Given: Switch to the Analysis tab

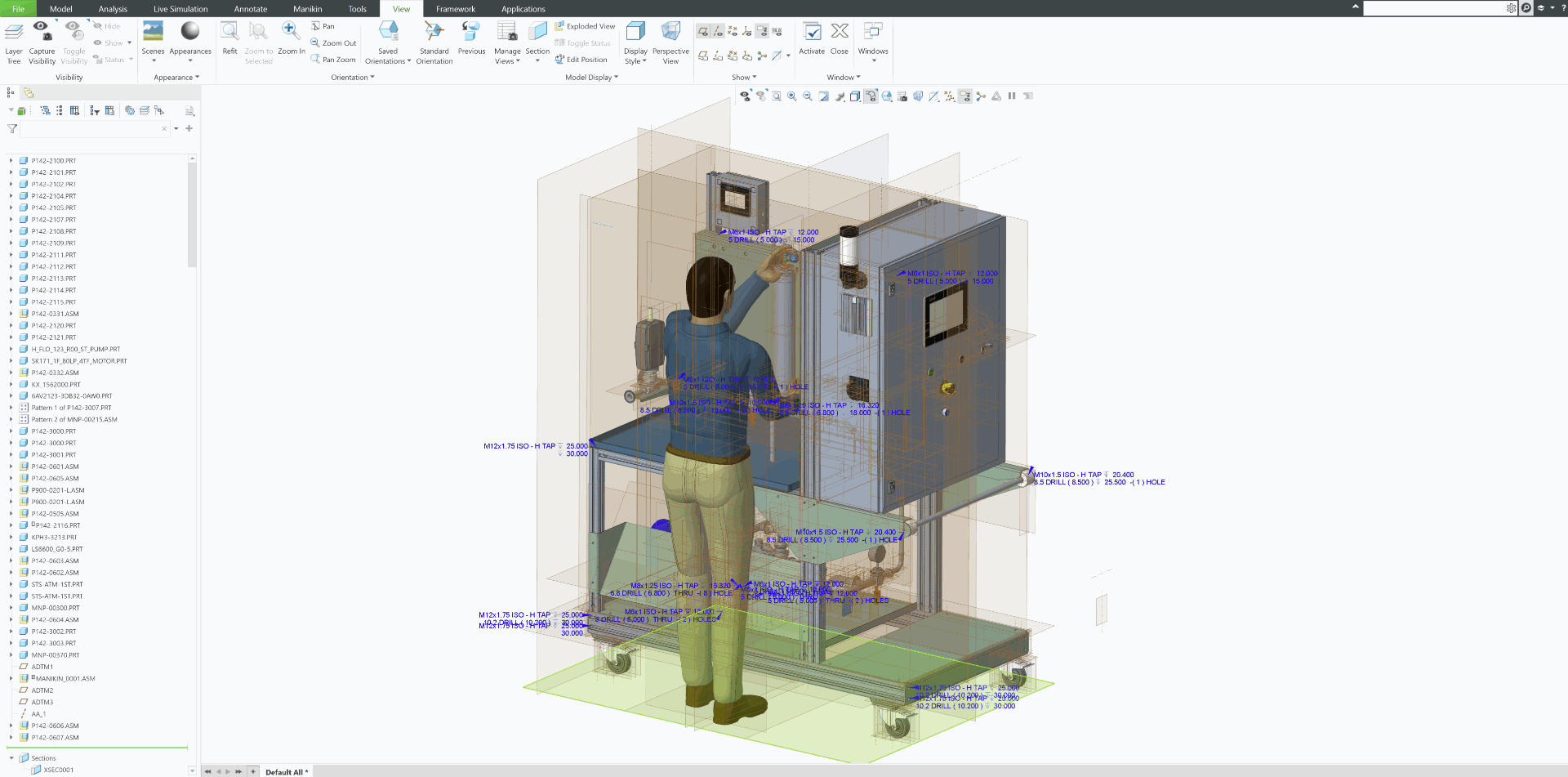Looking at the screenshot, I should pyautogui.click(x=113, y=9).
